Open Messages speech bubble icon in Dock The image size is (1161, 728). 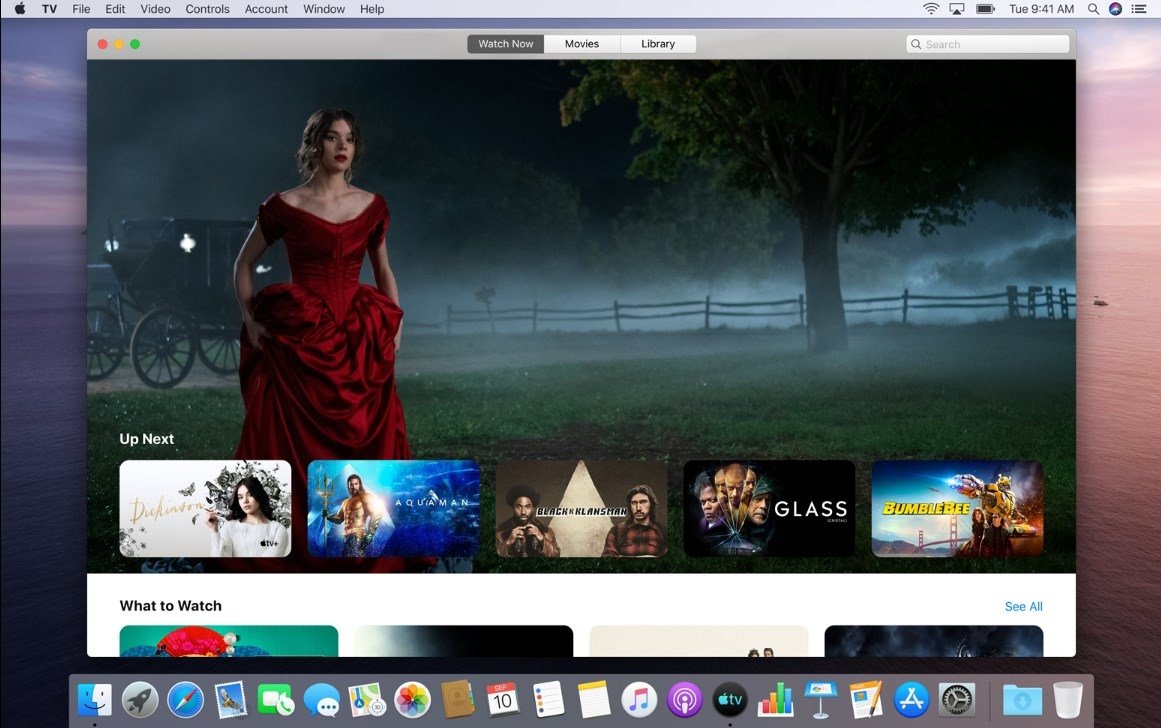(x=321, y=699)
